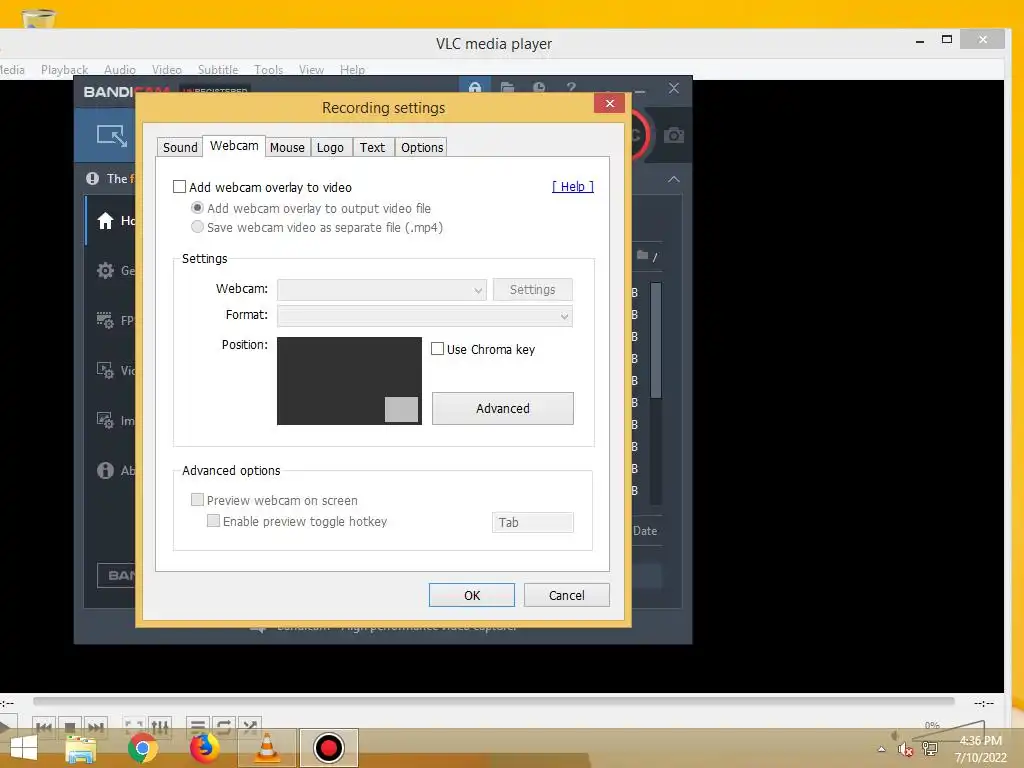Switch to the Webcam tab
Image resolution: width=1024 pixels, height=768 pixels.
pyautogui.click(x=234, y=146)
